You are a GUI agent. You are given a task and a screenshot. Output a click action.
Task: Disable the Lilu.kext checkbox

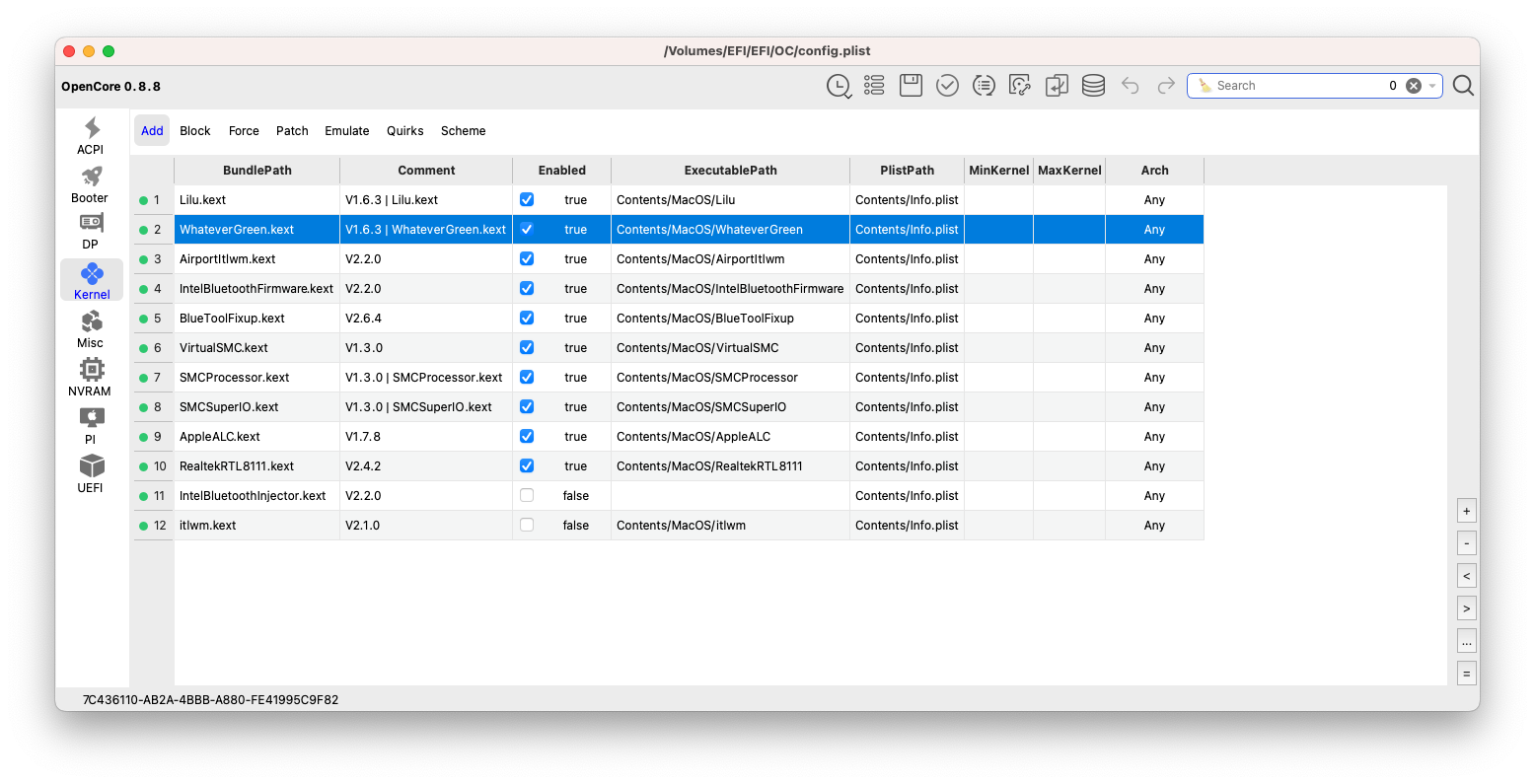(527, 200)
